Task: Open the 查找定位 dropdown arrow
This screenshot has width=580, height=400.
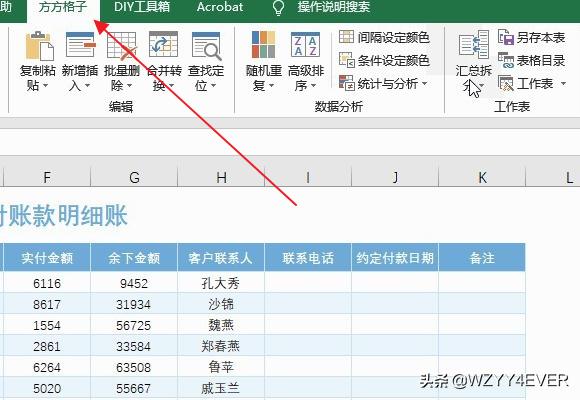Action: pyautogui.click(x=213, y=86)
